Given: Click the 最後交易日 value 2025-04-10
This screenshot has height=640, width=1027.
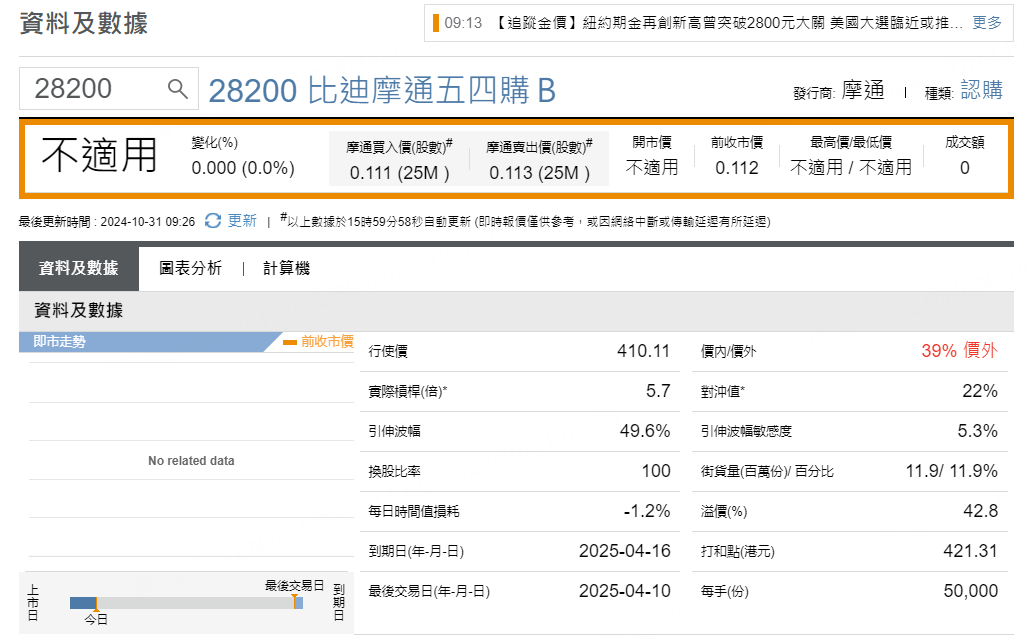Looking at the screenshot, I should point(625,591).
